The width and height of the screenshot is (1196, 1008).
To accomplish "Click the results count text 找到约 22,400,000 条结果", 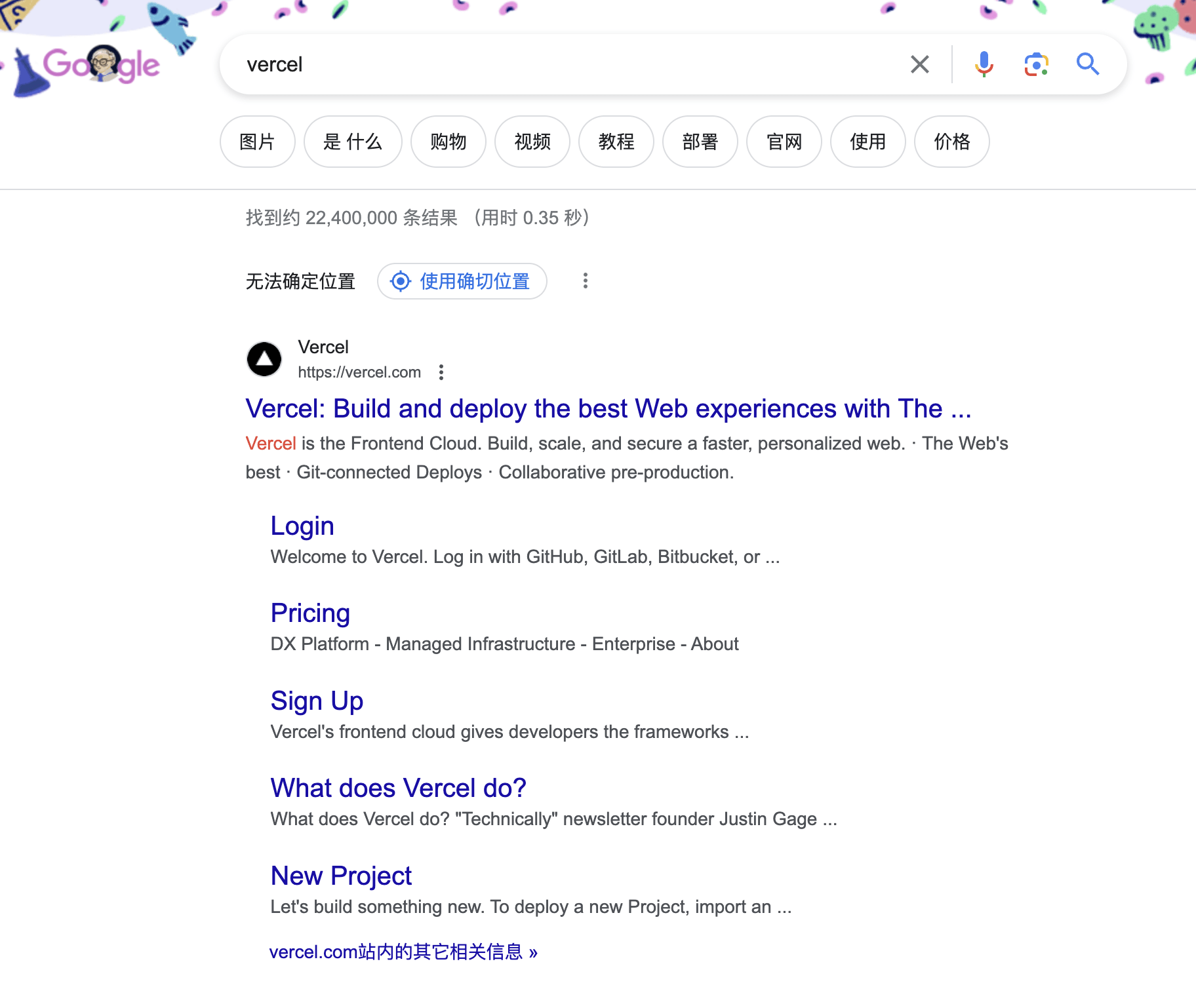I will click(x=351, y=218).
